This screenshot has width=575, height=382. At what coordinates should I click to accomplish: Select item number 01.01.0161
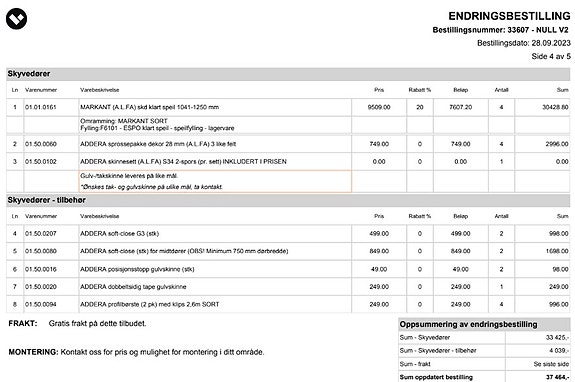[41, 107]
